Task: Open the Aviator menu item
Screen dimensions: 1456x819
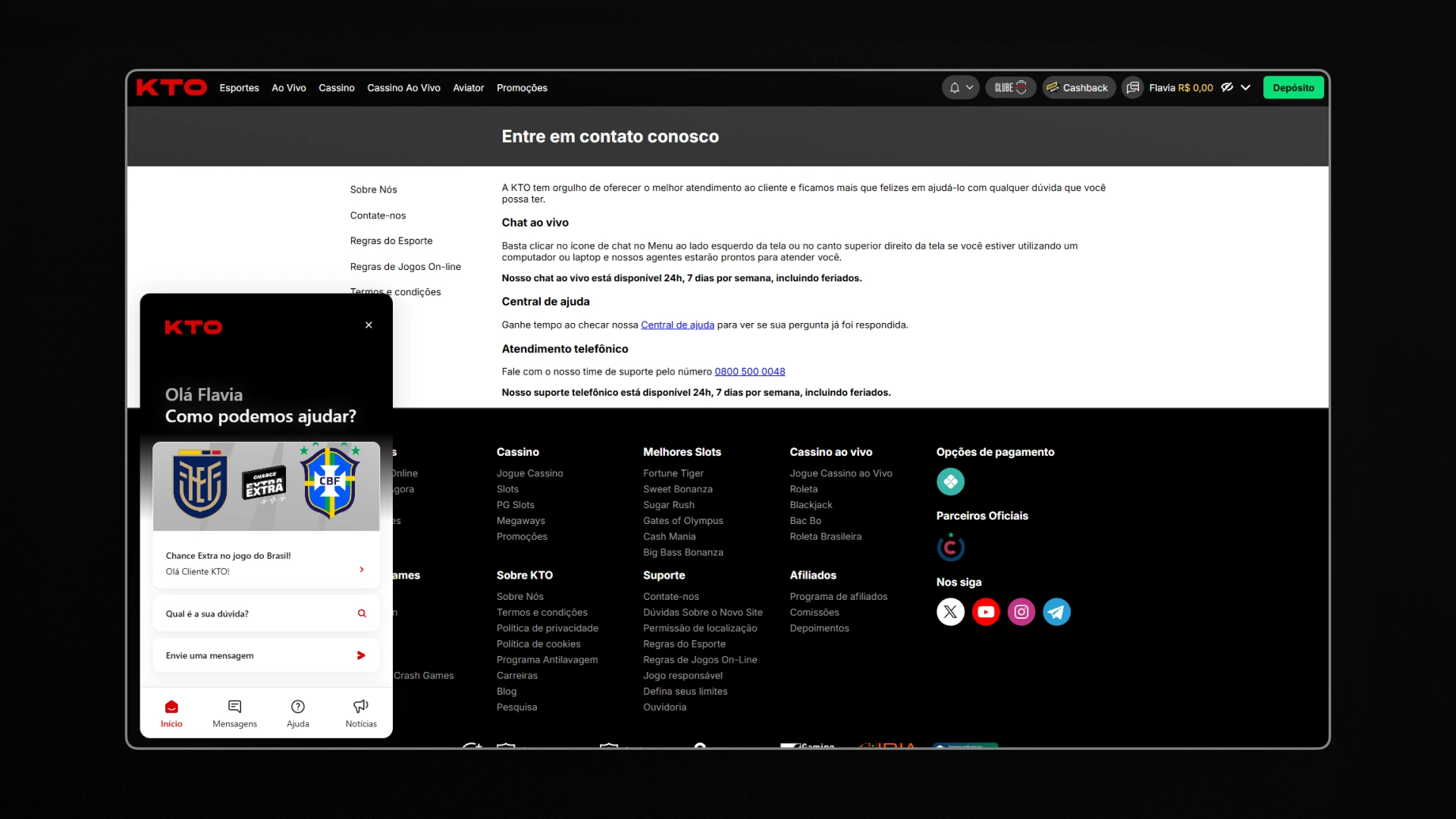Action: [468, 88]
